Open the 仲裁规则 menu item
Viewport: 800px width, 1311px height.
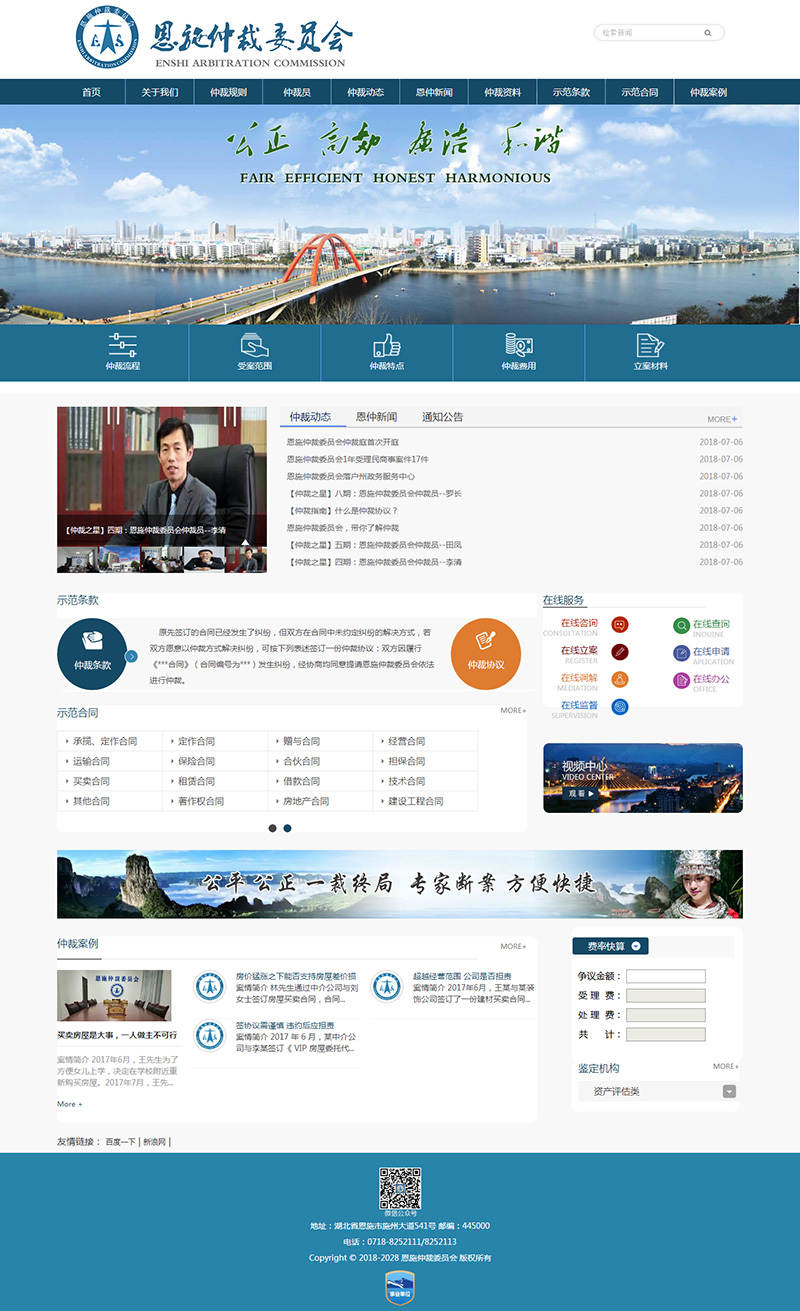[x=228, y=92]
